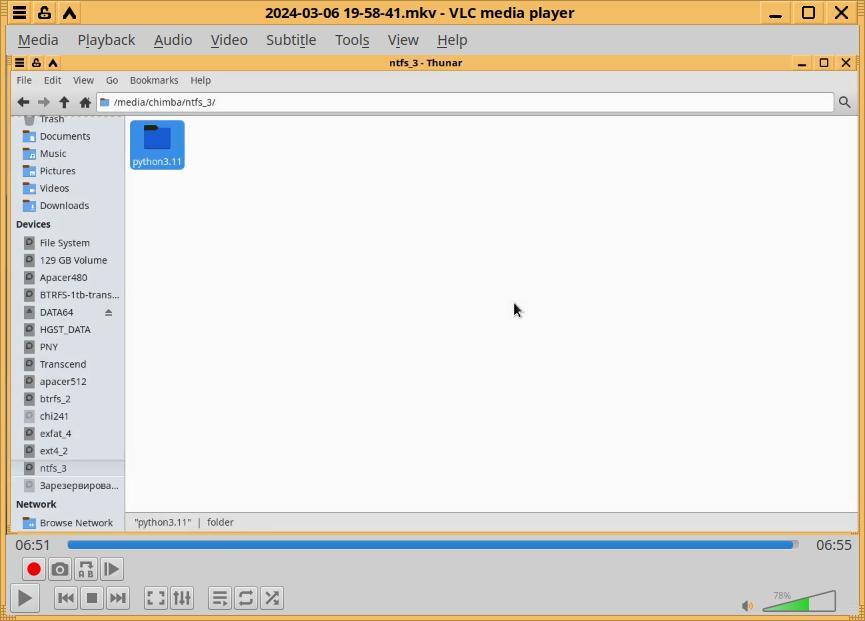Click the blue seek progress bar
The width and height of the screenshot is (865, 621).
point(432,545)
